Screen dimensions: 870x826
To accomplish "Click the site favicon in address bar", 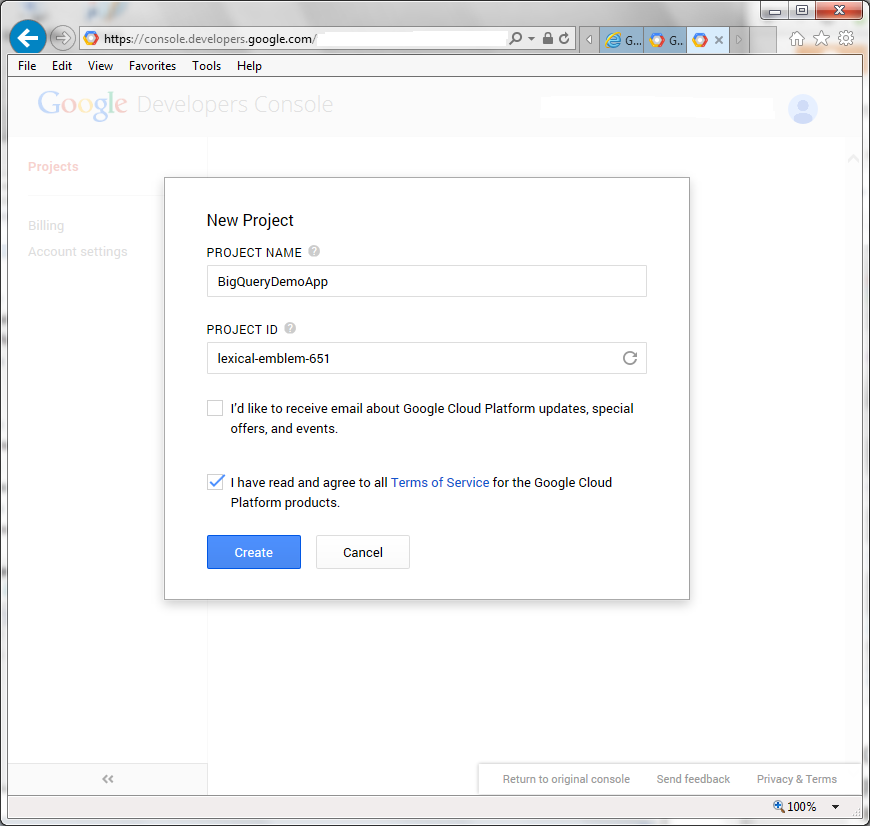I will point(91,38).
